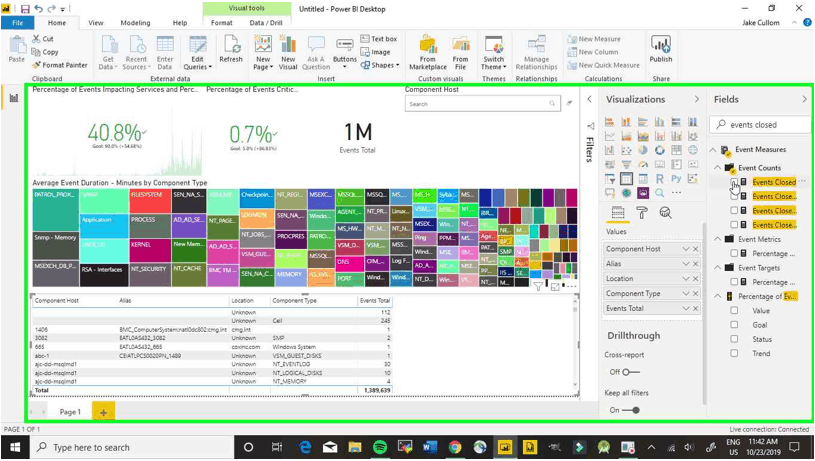
Task: Turn on the Cross-report toggle
Action: (x=631, y=372)
